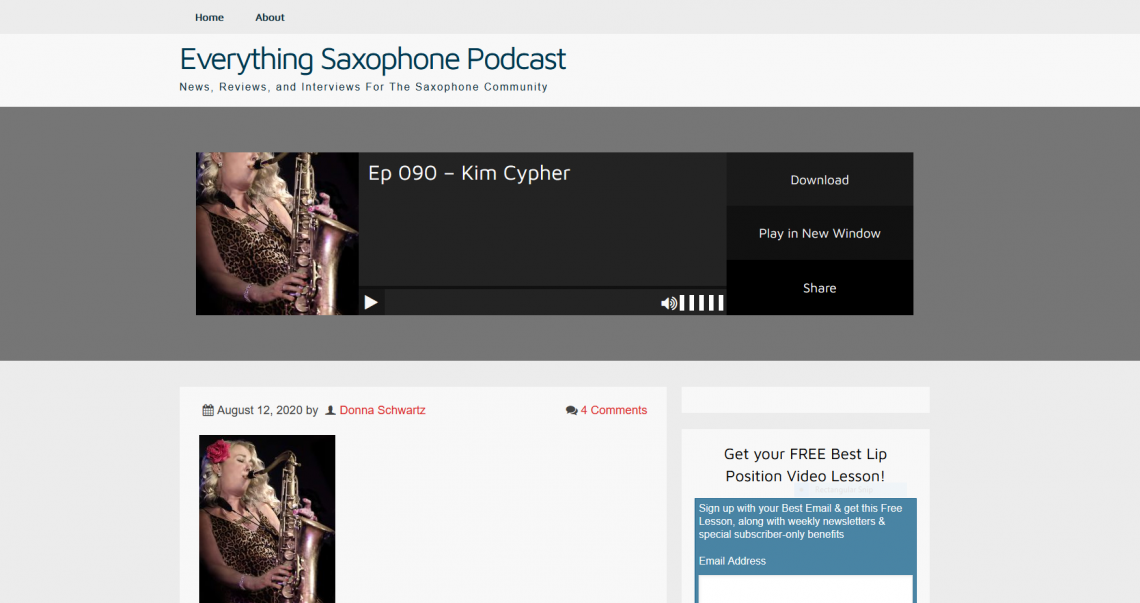Set volume using the white volume bars
The image size is (1140, 603).
tap(702, 303)
